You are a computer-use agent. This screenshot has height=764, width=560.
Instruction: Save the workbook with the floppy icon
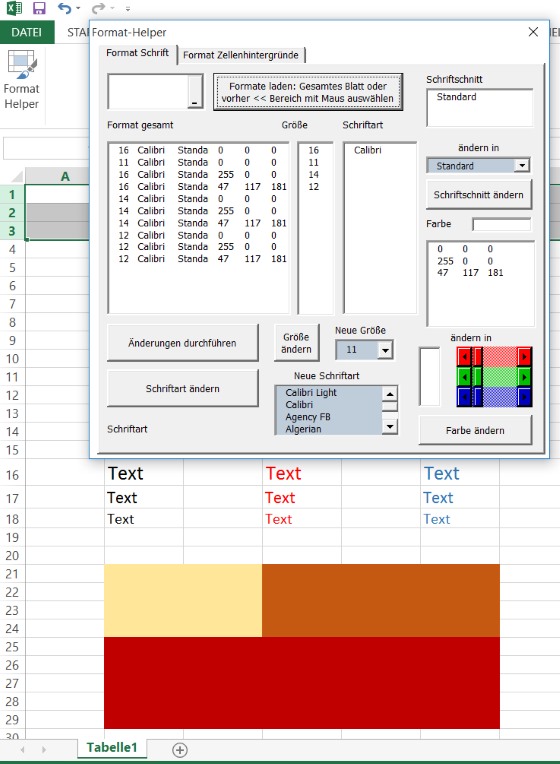point(39,8)
